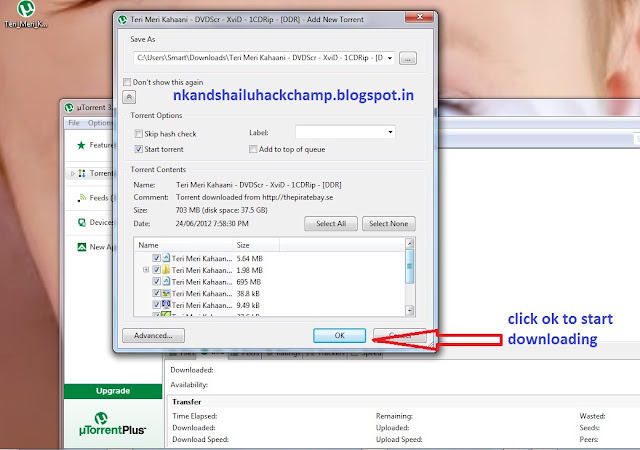Uncheck the 695 MB file checkbox

point(156,281)
